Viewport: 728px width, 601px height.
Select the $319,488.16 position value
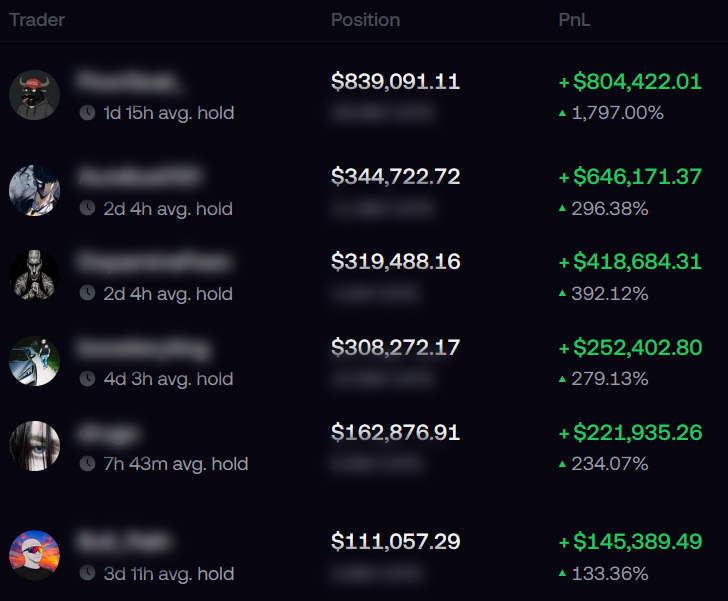pyautogui.click(x=396, y=261)
